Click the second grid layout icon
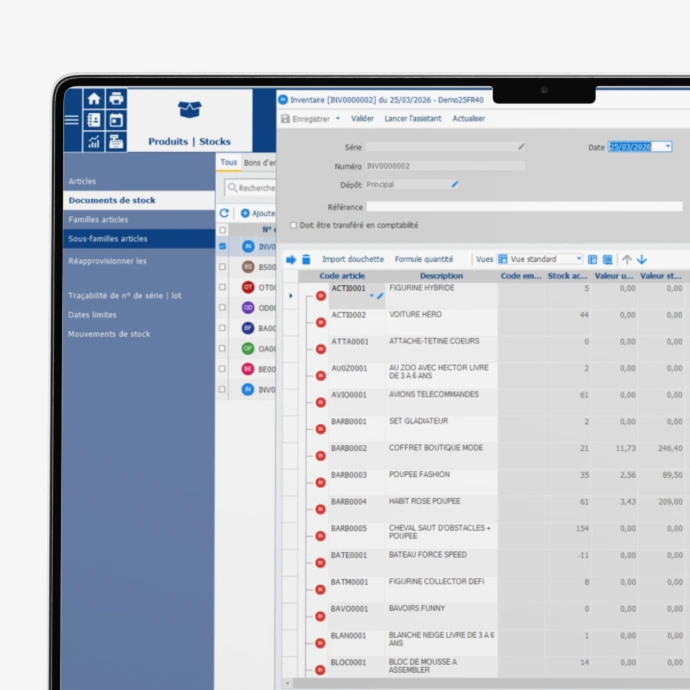 click(x=608, y=260)
